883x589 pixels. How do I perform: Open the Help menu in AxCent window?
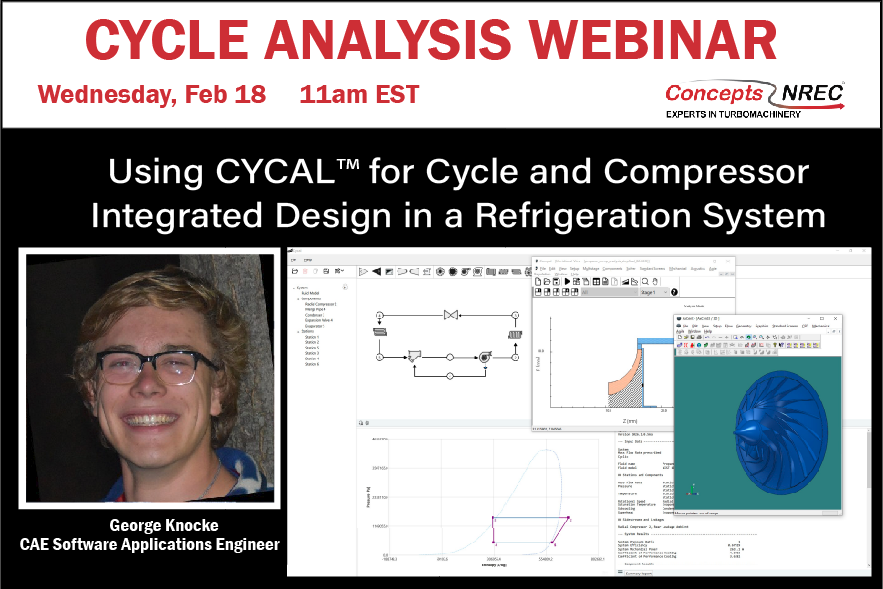point(708,331)
